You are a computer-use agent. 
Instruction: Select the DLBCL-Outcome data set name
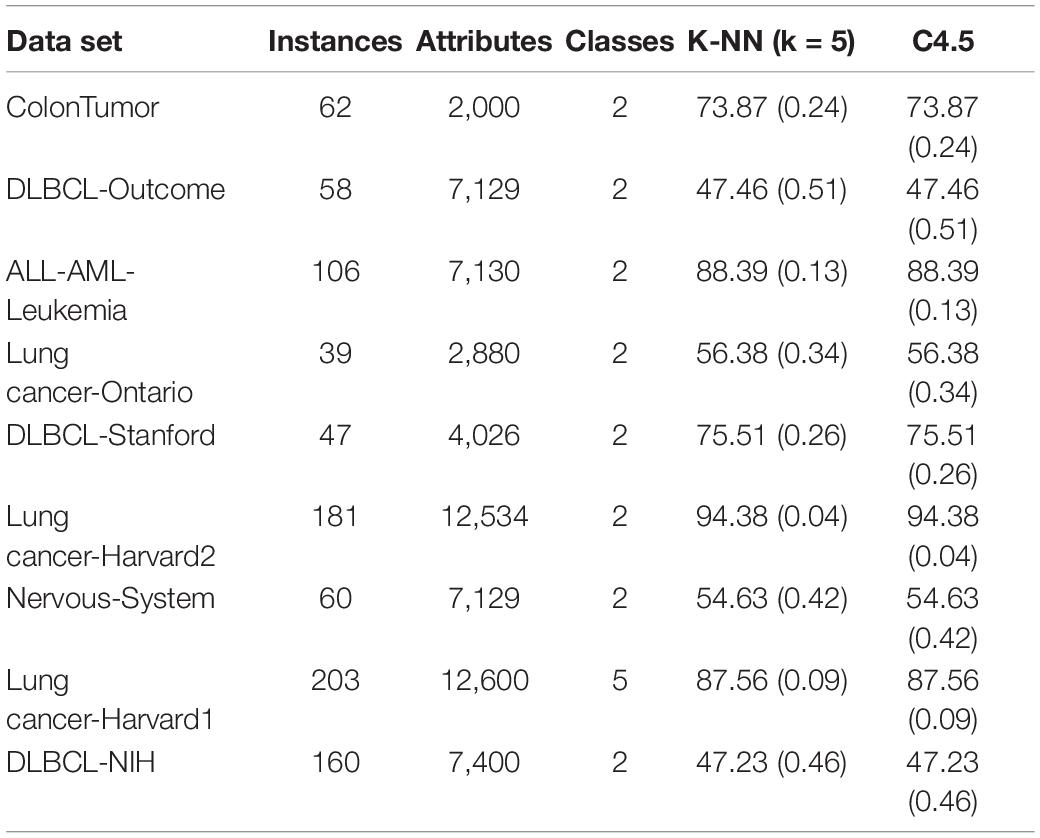pos(115,189)
